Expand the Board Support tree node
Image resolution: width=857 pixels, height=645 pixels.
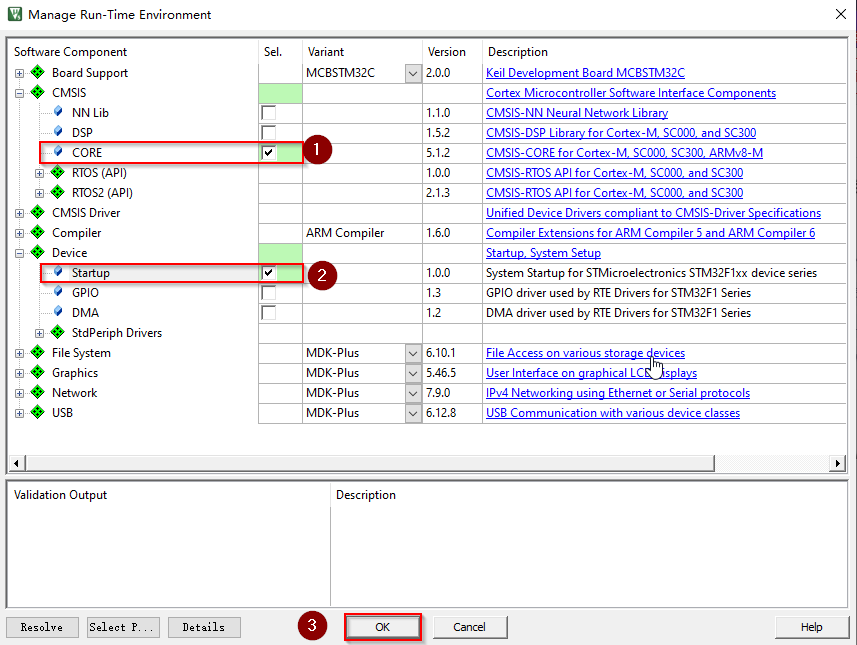click(20, 73)
